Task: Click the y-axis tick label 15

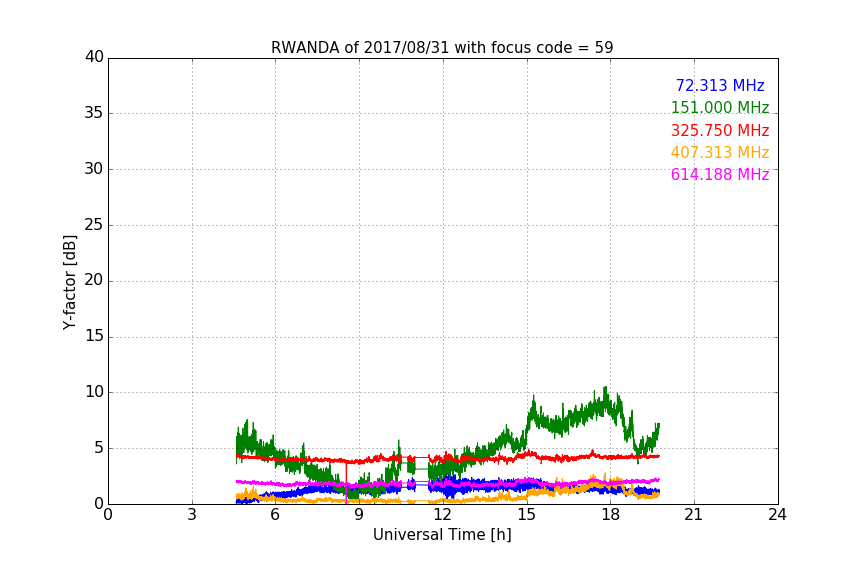Action: (94, 336)
